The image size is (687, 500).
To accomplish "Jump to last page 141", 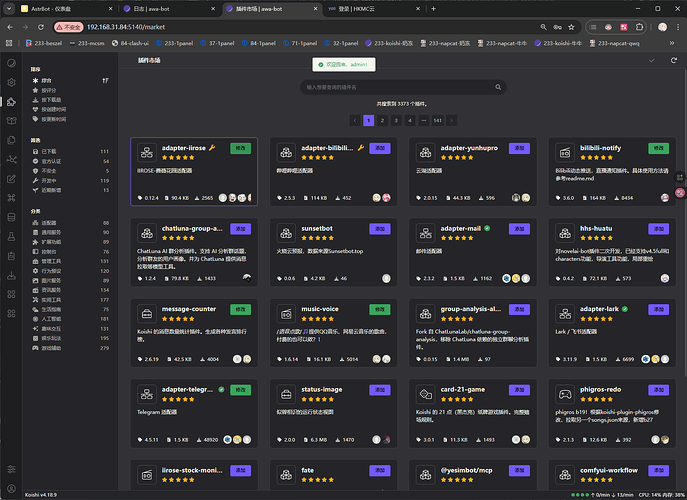I will pyautogui.click(x=437, y=120).
